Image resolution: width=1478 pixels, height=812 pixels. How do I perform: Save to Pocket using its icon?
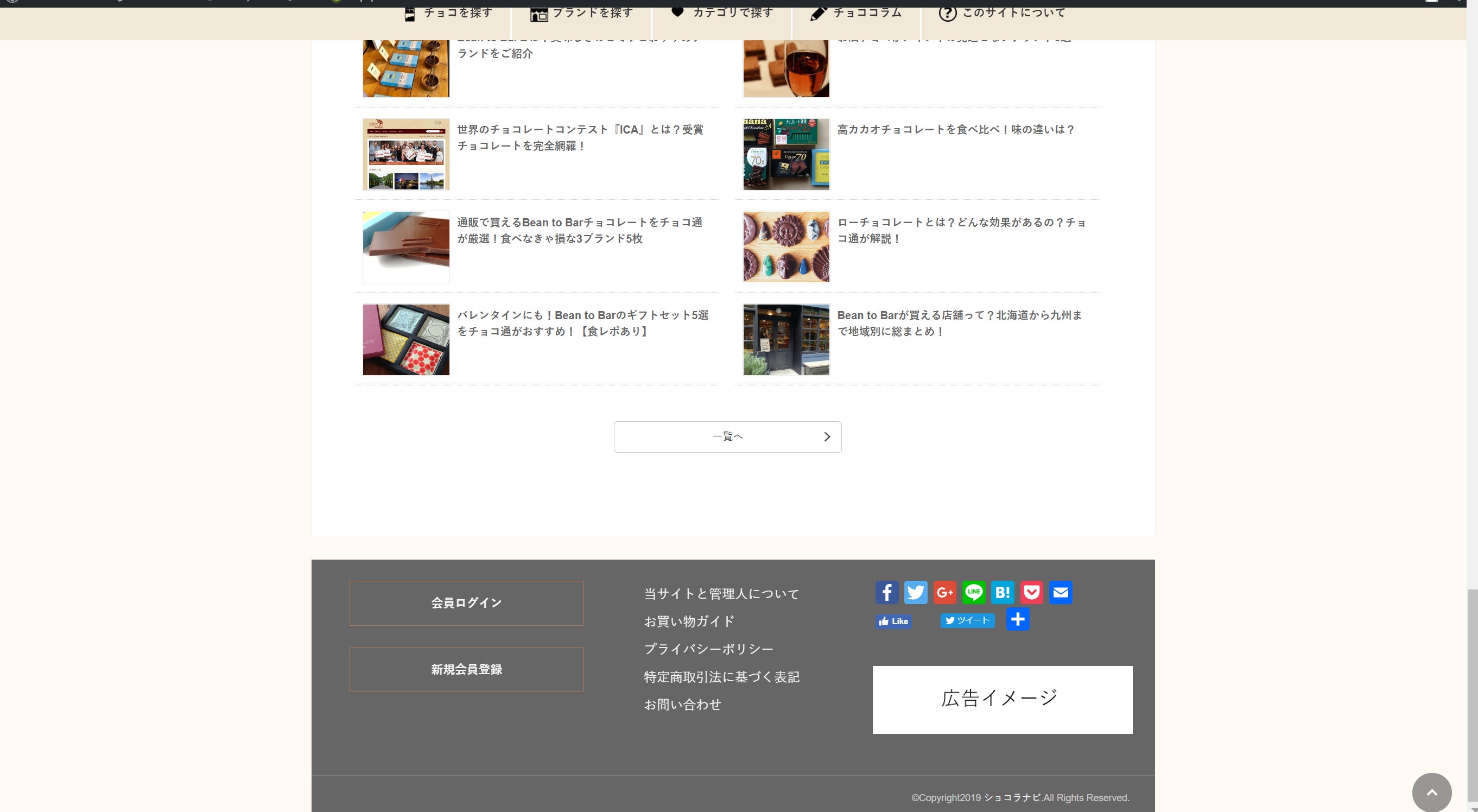[1031, 592]
